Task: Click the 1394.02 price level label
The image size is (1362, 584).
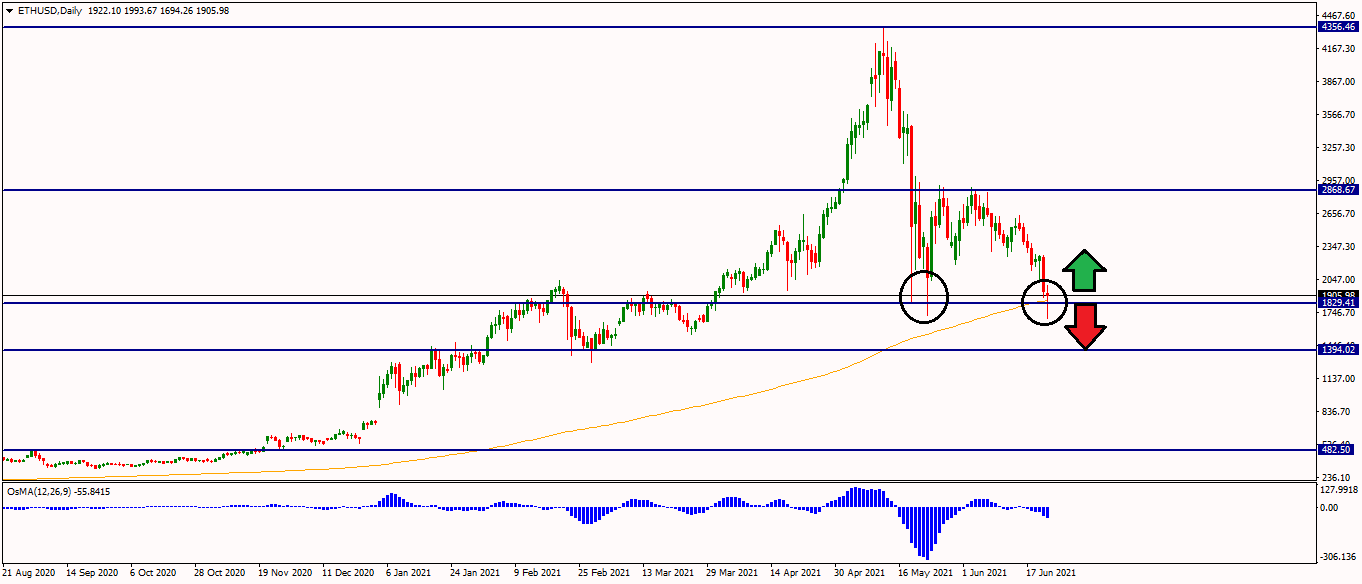Action: click(1337, 350)
